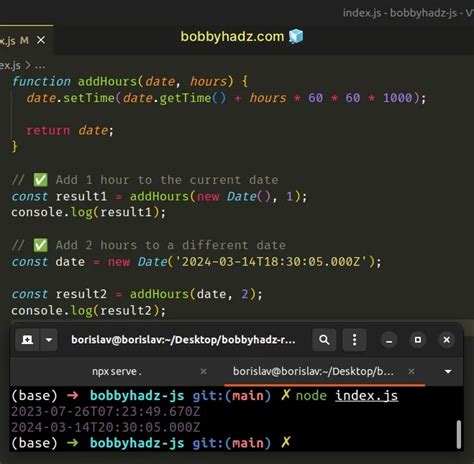Click the 'hours' parameter in function signature

(208, 81)
